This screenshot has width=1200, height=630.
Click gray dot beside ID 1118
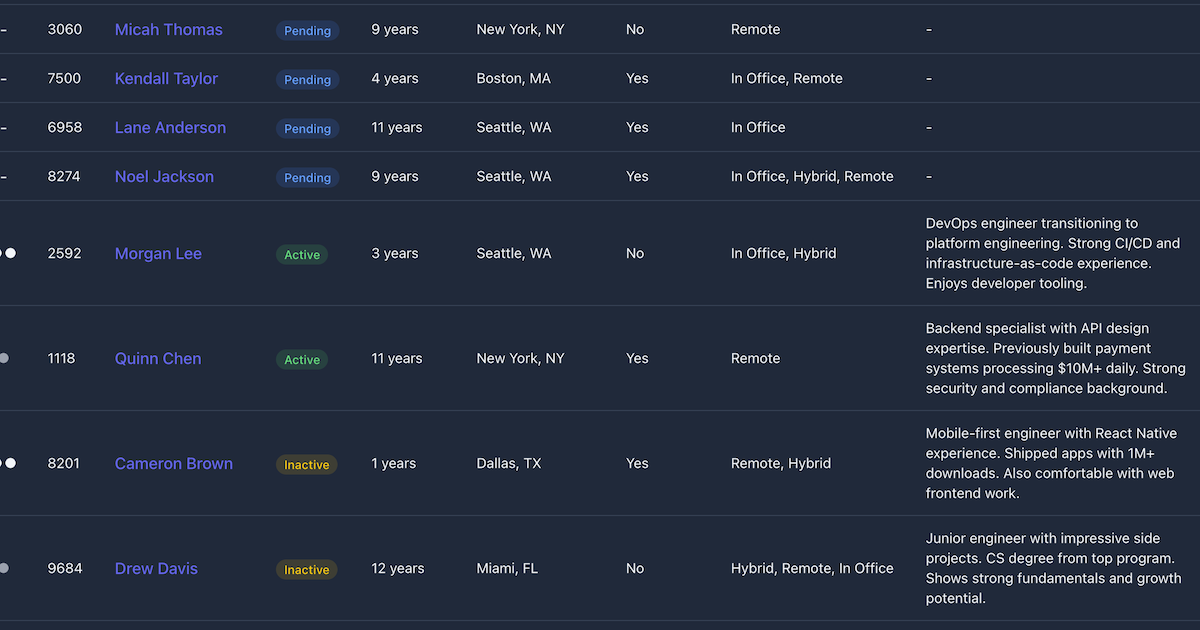(x=4, y=359)
